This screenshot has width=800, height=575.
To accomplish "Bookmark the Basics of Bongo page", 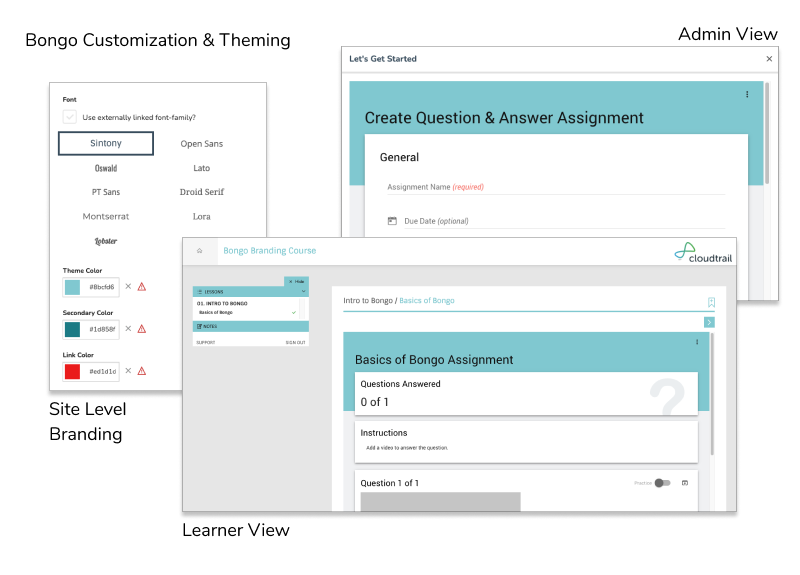I will [x=711, y=302].
